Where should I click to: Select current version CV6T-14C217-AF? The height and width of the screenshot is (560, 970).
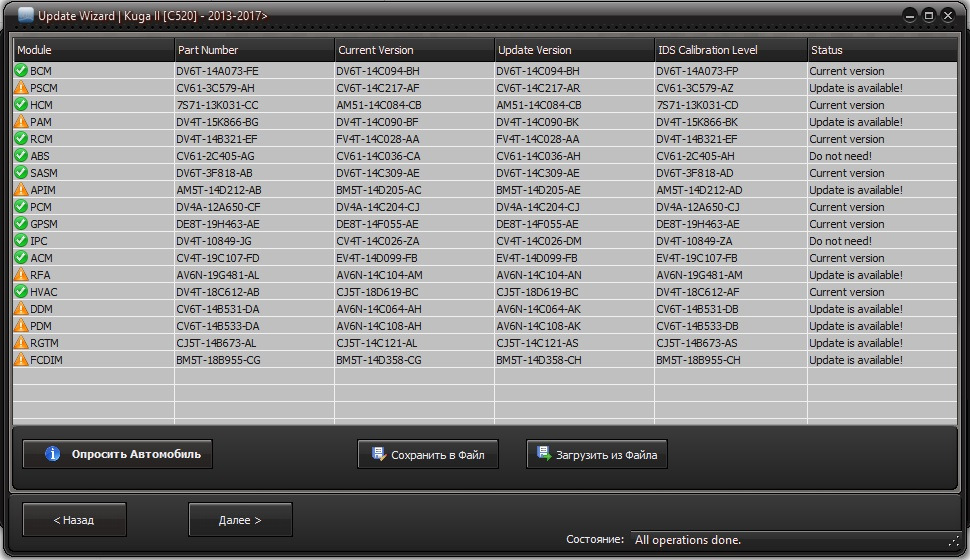coord(377,88)
